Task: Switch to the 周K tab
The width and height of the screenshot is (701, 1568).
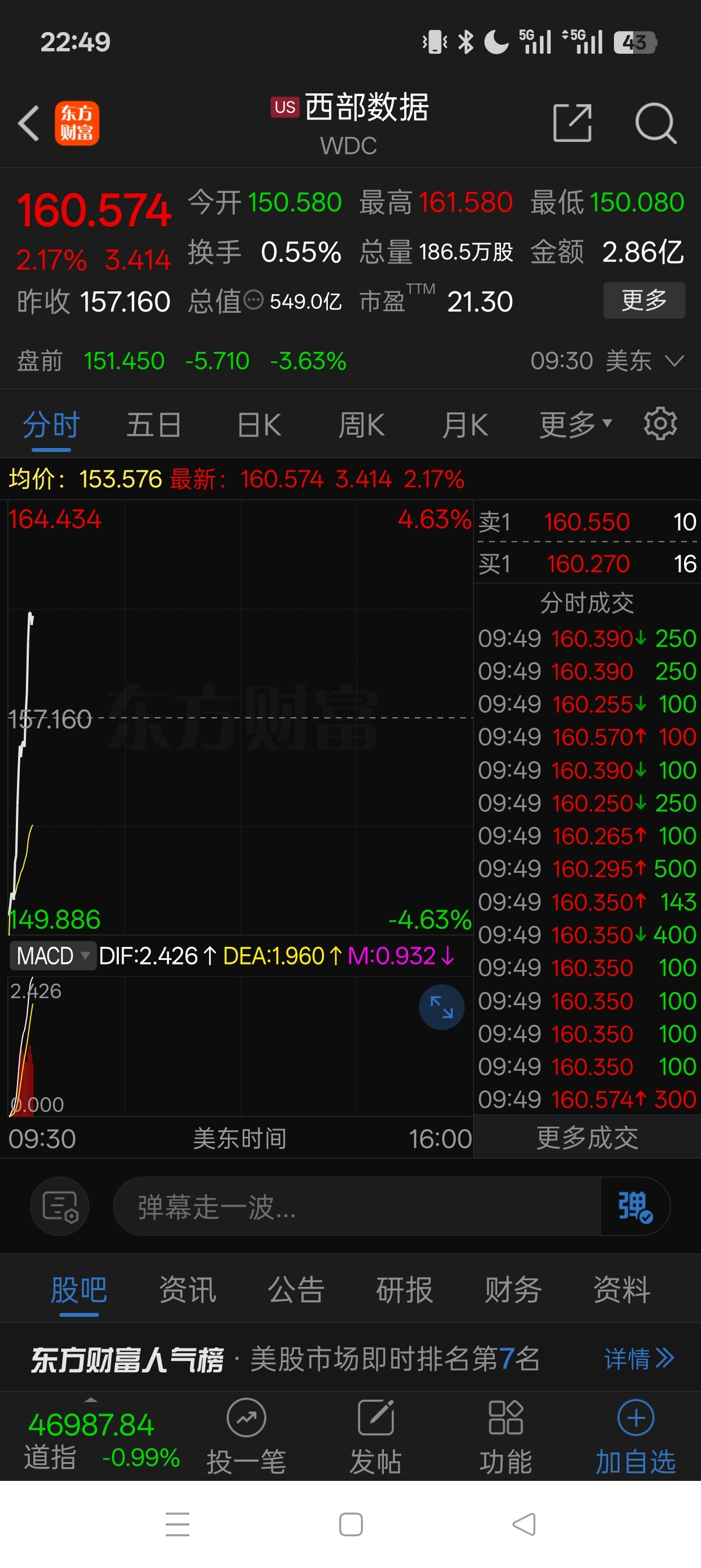Action: [361, 424]
